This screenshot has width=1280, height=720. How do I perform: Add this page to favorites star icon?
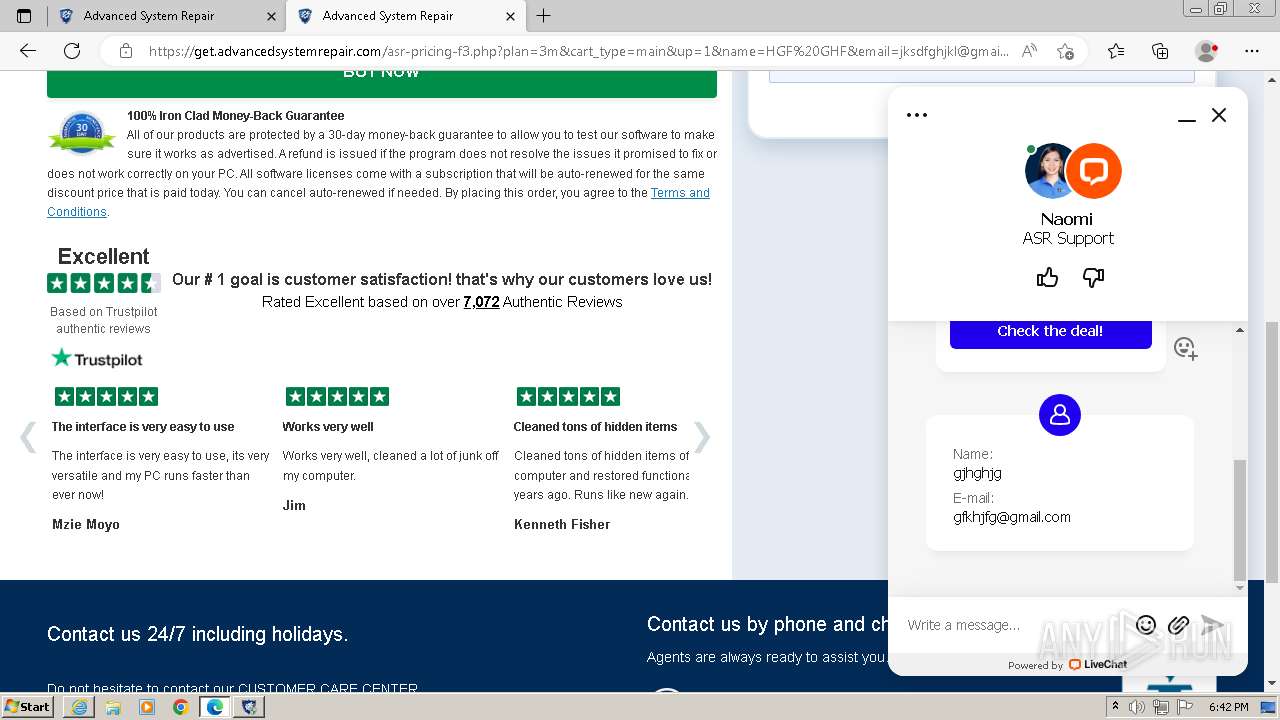1065,51
